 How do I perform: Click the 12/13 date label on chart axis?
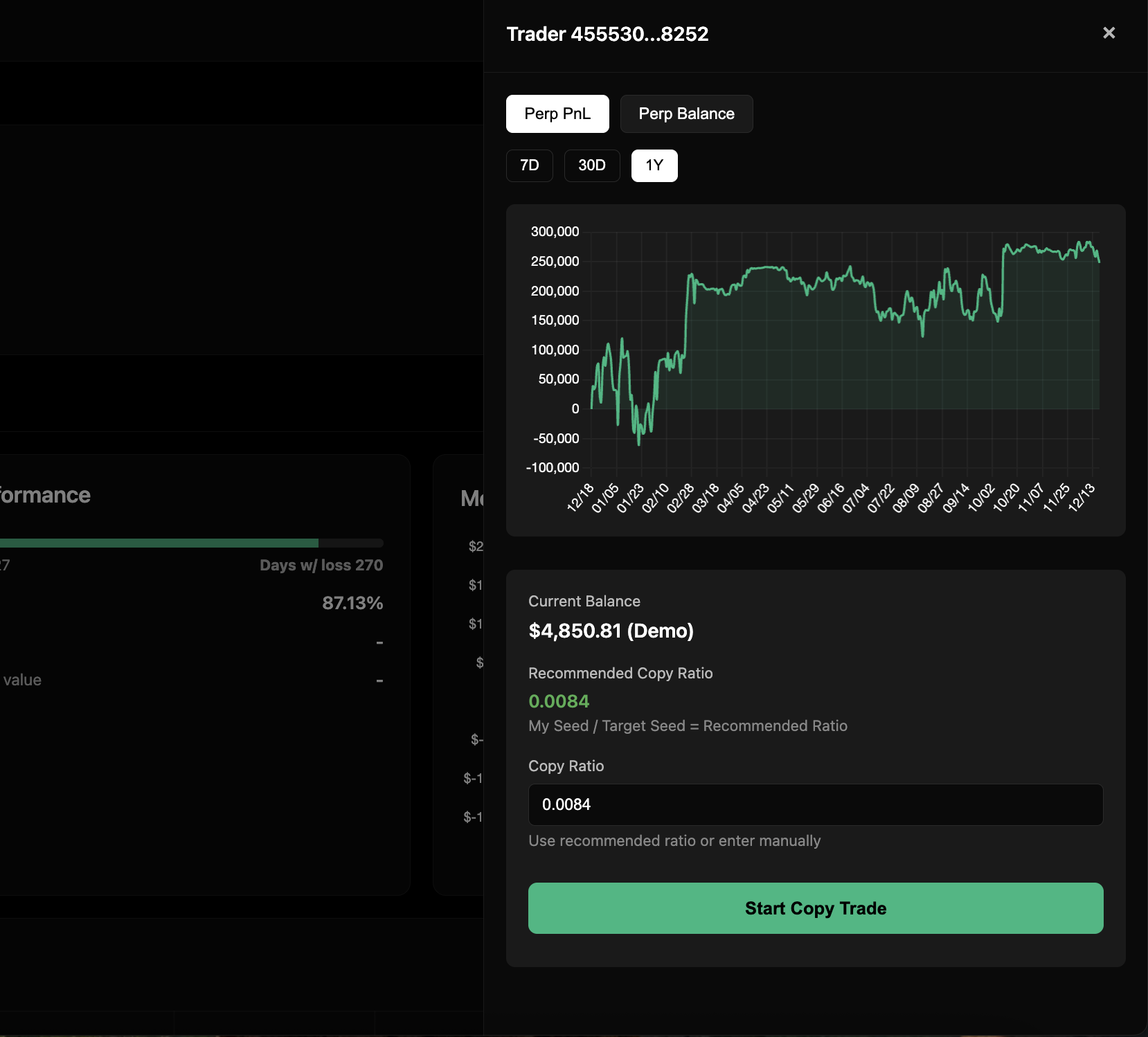pos(1082,498)
